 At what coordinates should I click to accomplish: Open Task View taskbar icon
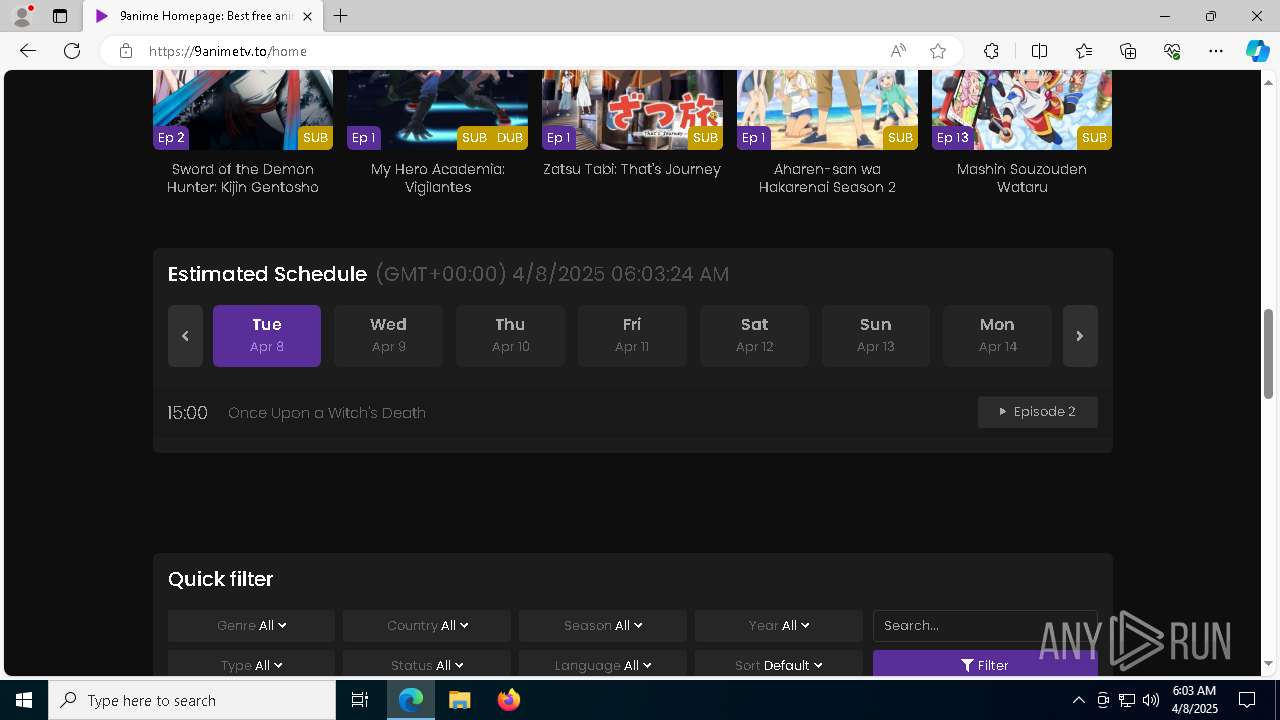click(x=360, y=700)
